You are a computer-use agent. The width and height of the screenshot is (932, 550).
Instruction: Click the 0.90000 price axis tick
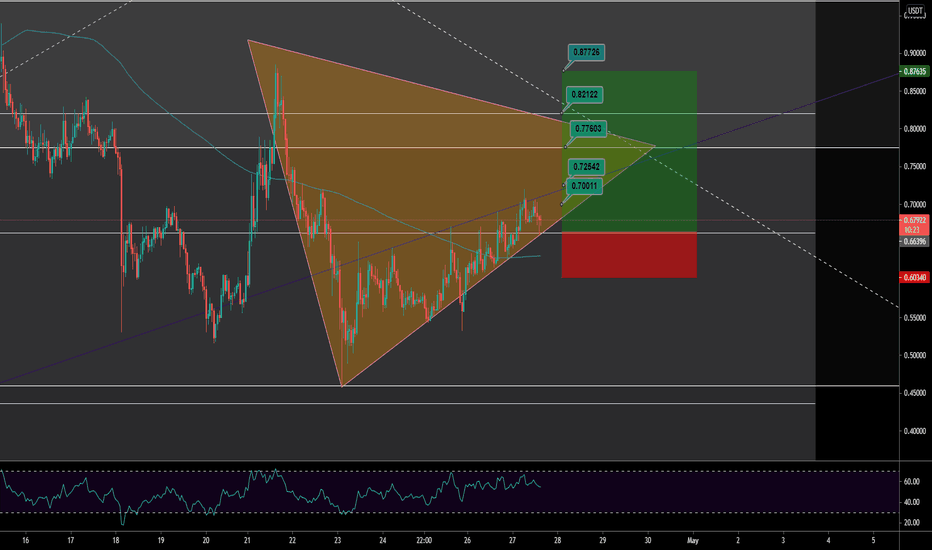coord(915,53)
